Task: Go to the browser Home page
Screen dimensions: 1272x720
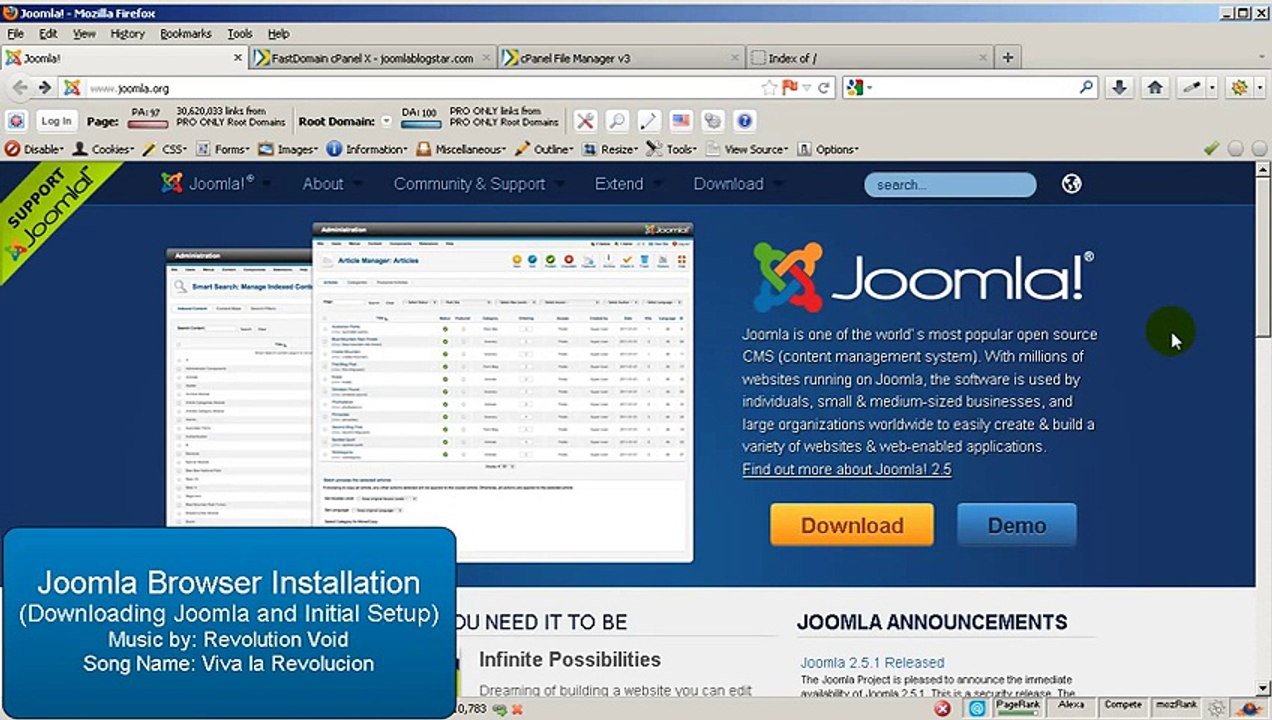Action: [1155, 88]
